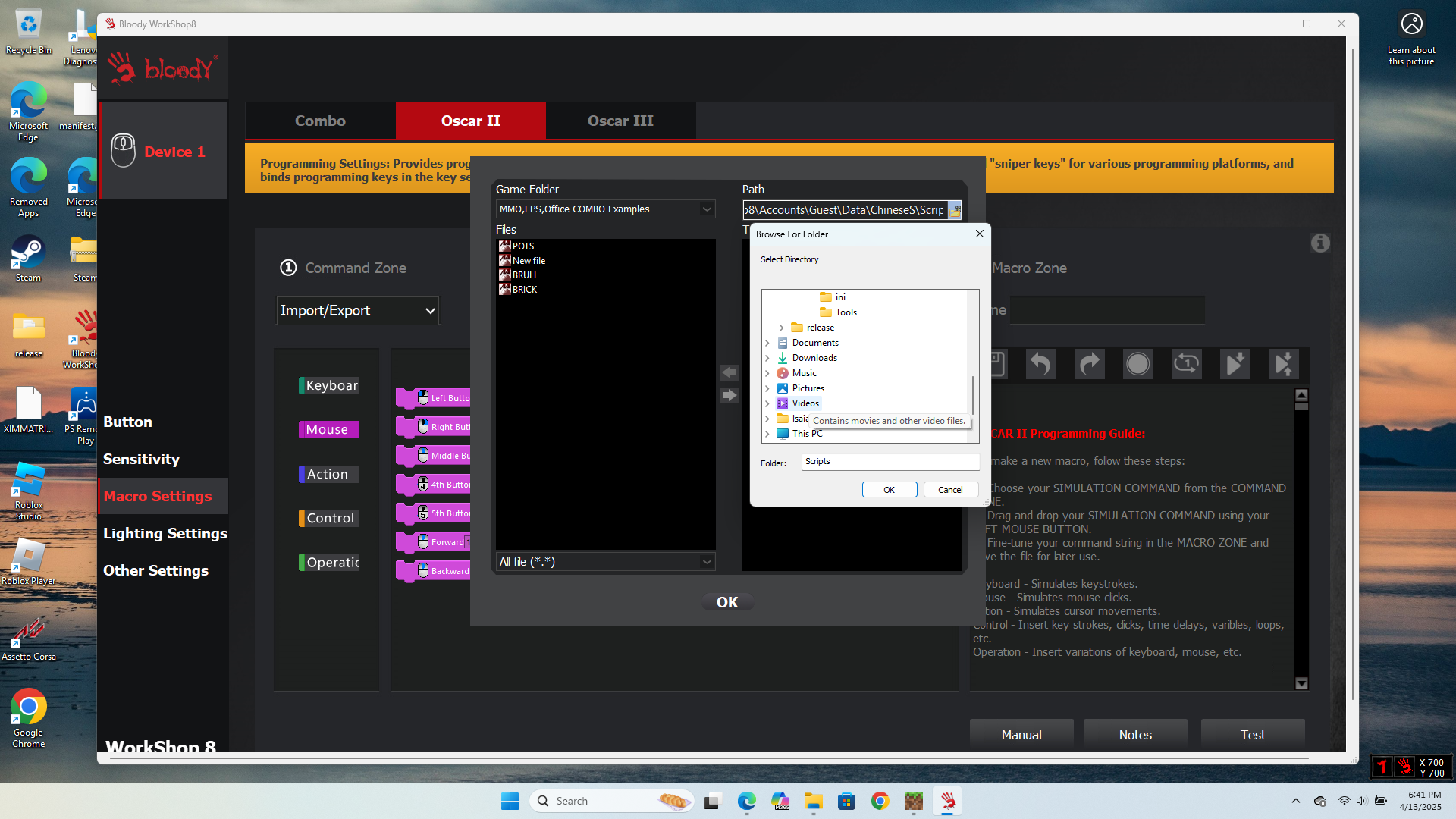Click the redo arrow in Macro Zone
1456x819 pixels.
coord(1089,364)
